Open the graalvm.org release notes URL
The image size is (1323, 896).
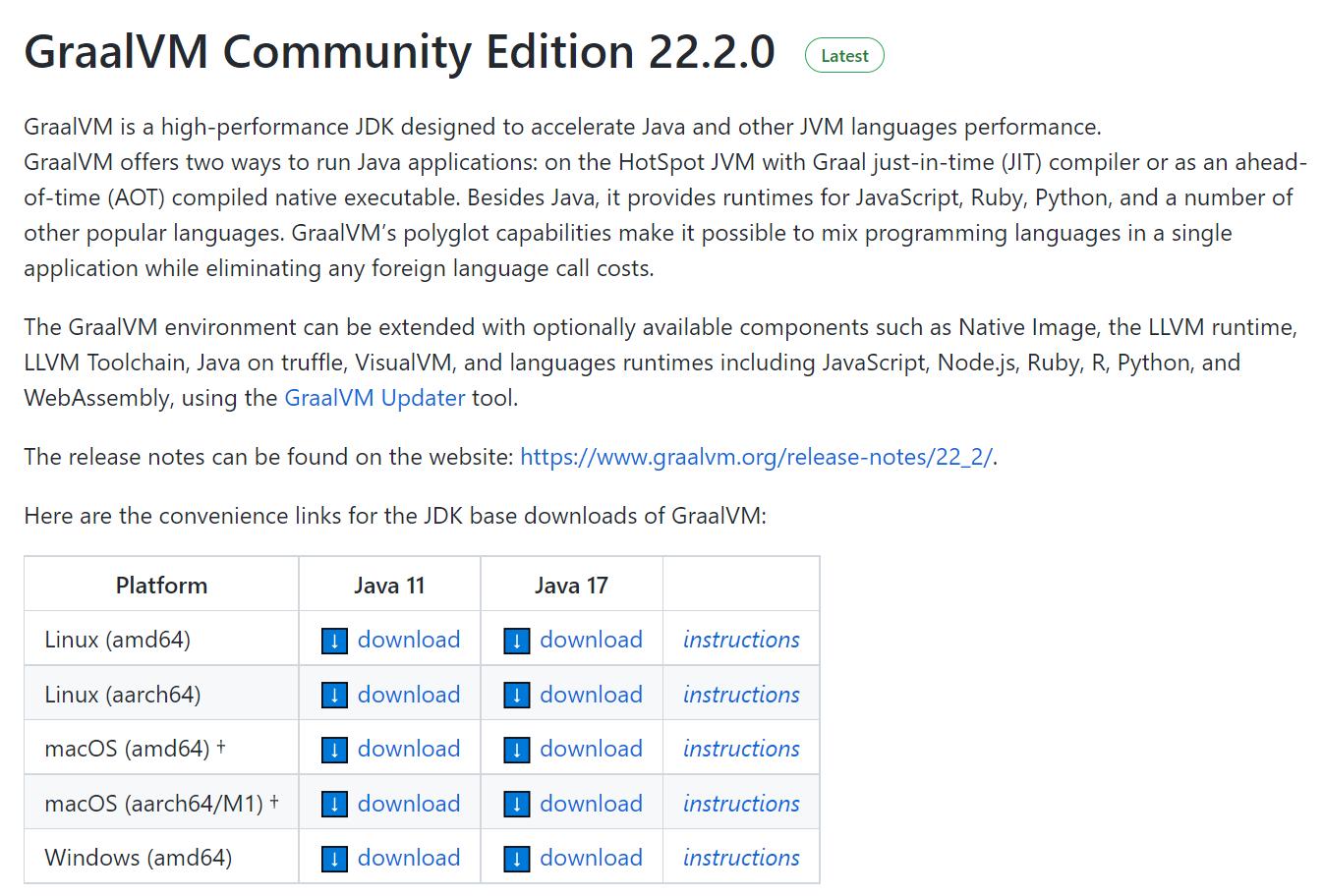click(x=756, y=457)
